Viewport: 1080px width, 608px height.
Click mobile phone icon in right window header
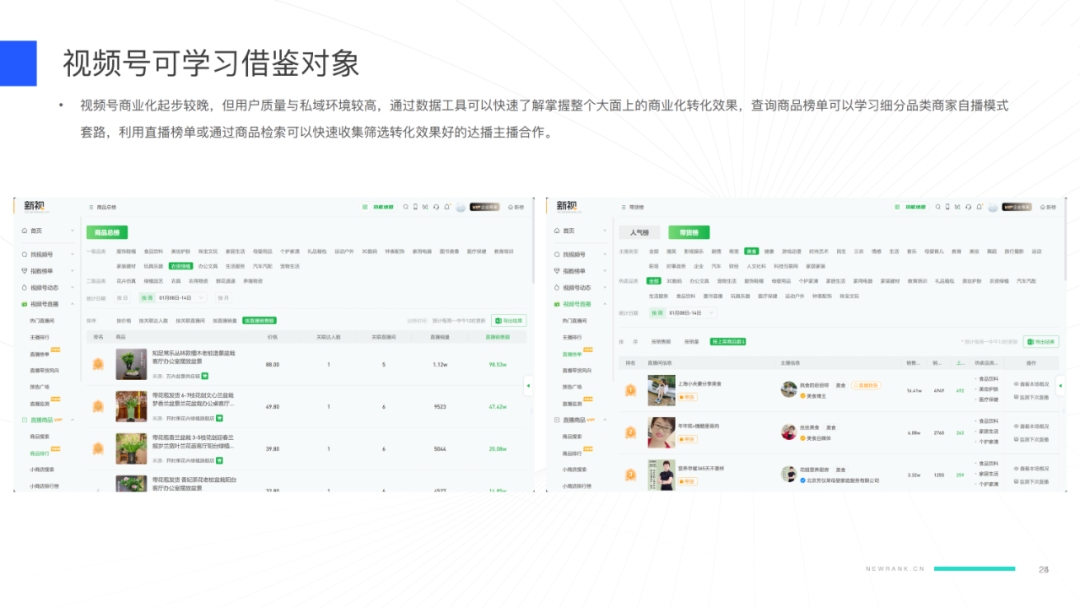click(x=947, y=207)
